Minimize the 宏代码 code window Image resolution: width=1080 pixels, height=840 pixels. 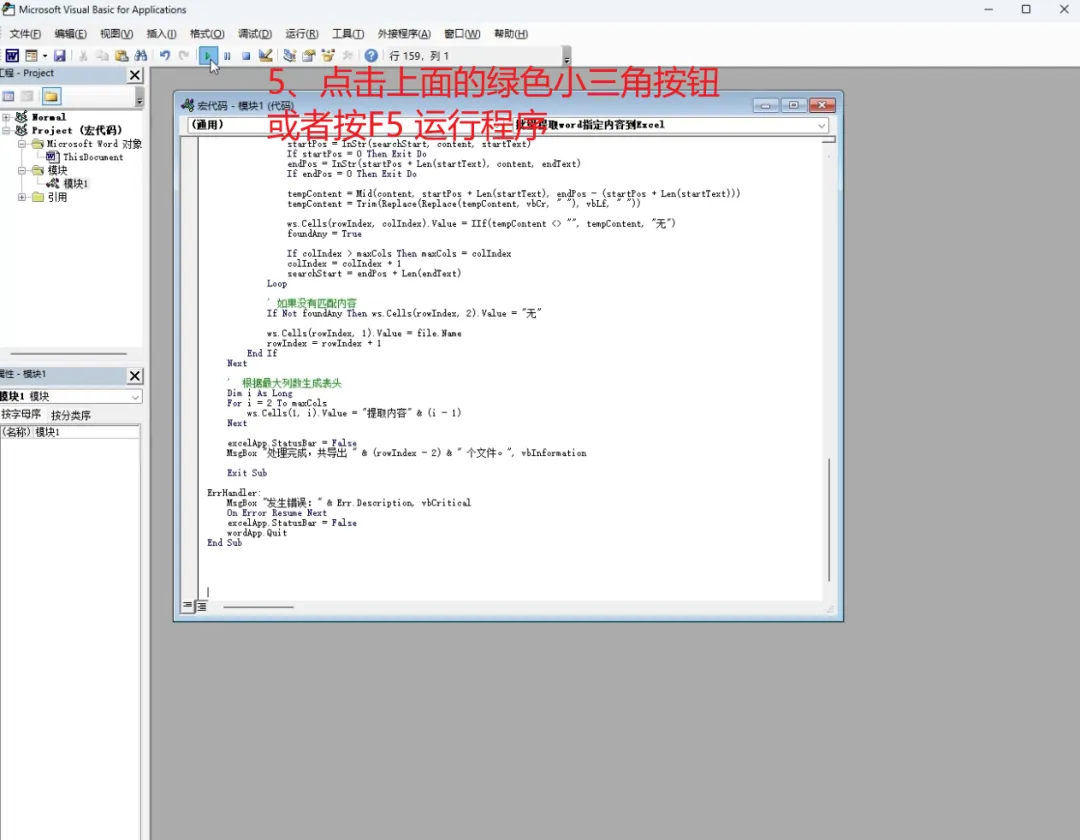click(x=765, y=105)
